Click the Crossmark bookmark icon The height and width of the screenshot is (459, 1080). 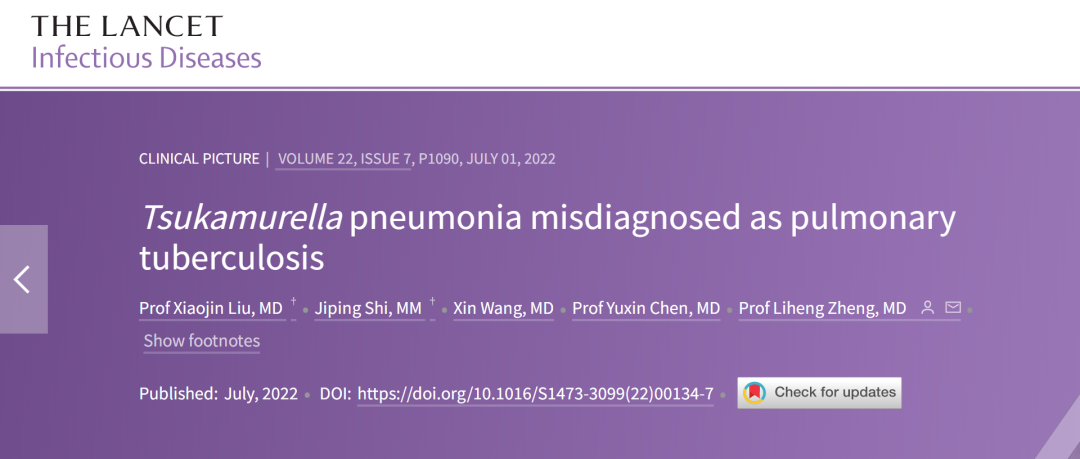[754, 393]
